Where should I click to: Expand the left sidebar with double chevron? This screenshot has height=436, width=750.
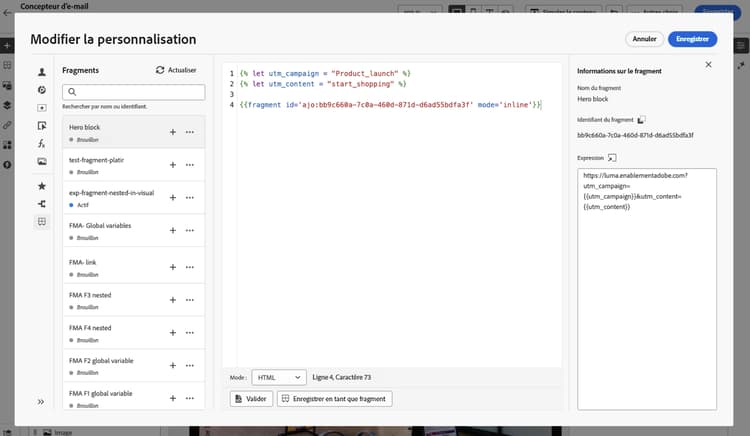41,402
